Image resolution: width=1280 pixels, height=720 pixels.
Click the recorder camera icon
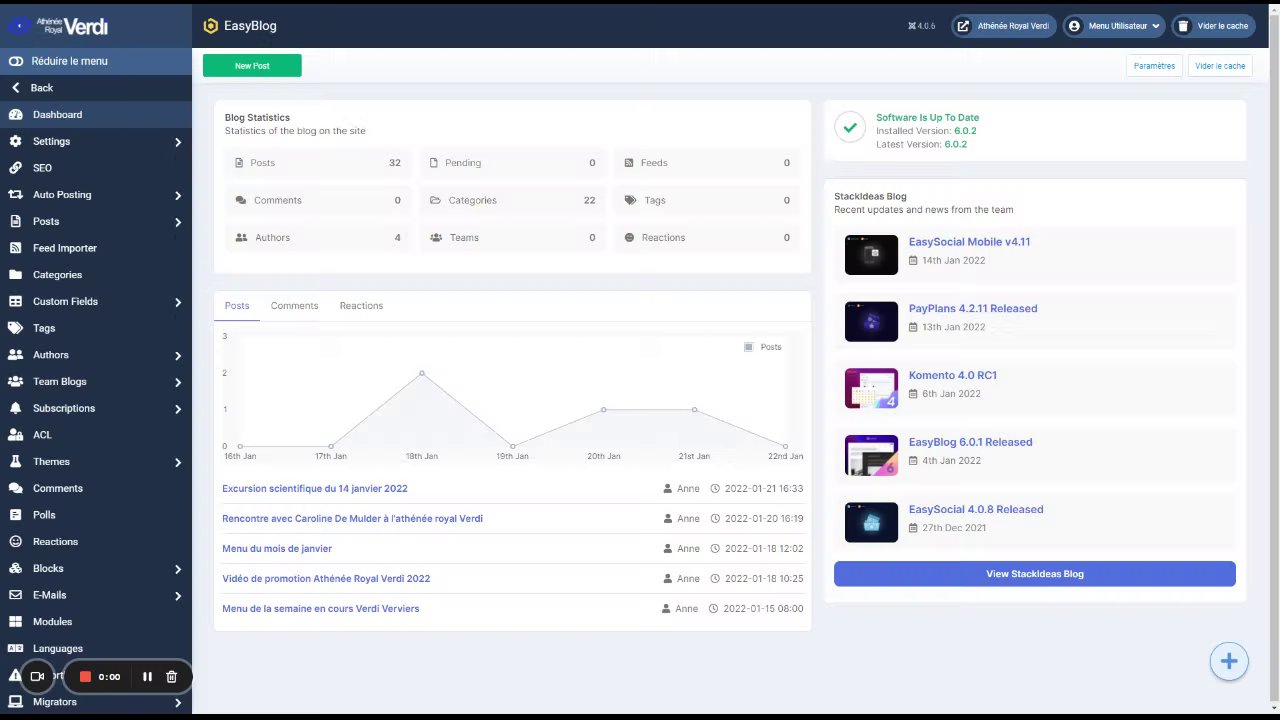point(37,677)
